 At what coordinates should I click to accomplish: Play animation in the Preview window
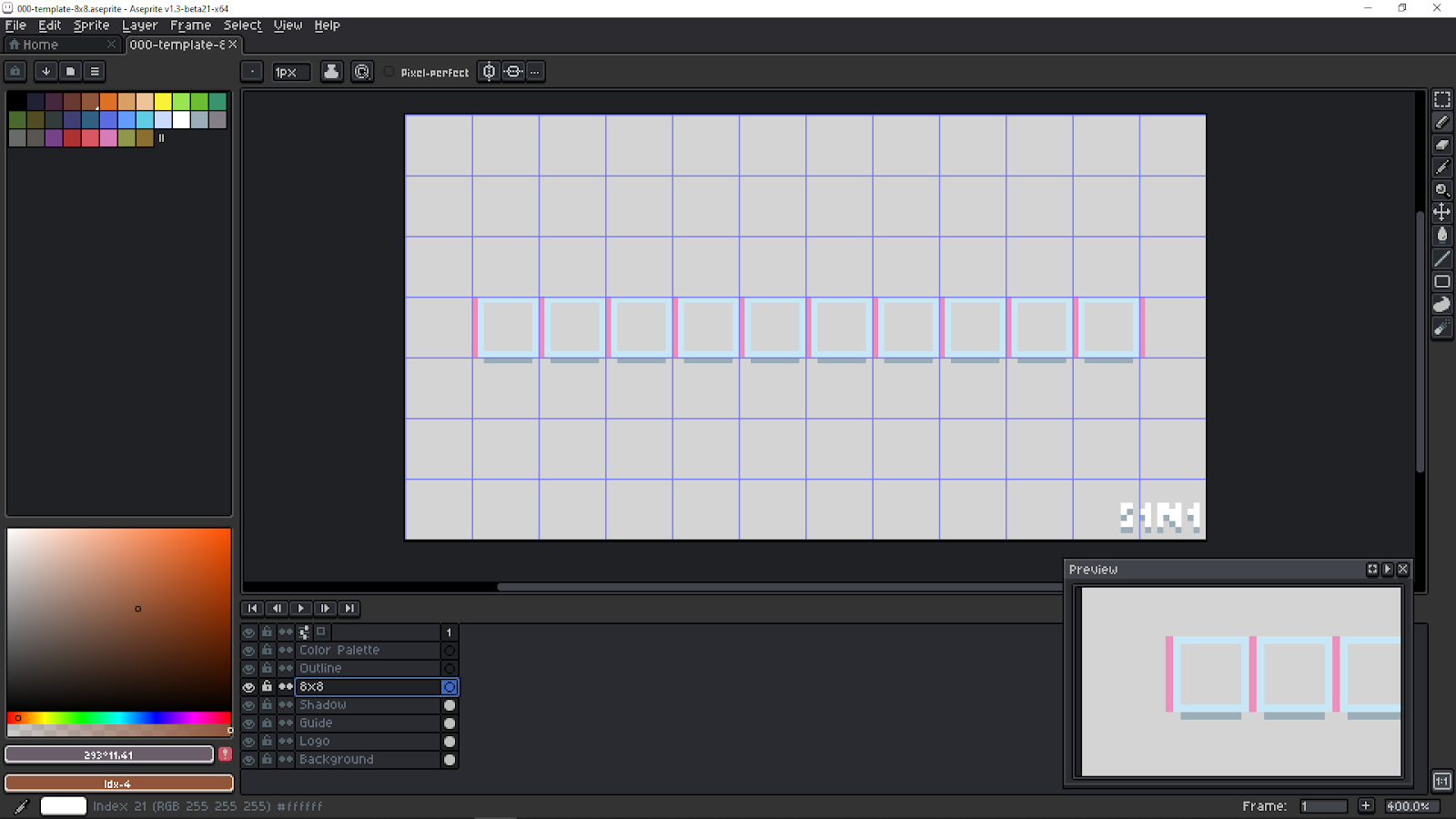1388,570
